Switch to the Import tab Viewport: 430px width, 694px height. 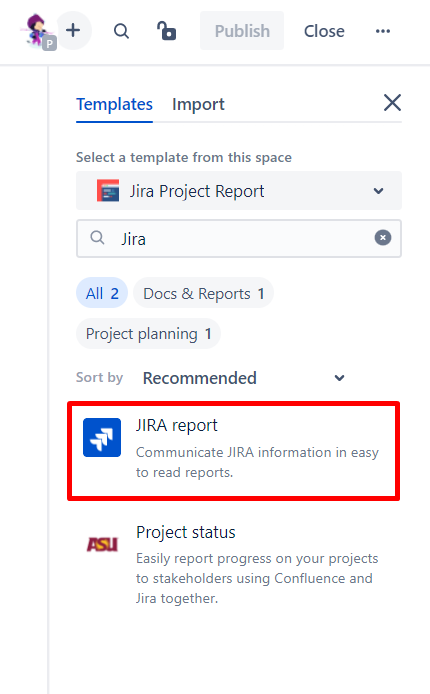coord(198,104)
